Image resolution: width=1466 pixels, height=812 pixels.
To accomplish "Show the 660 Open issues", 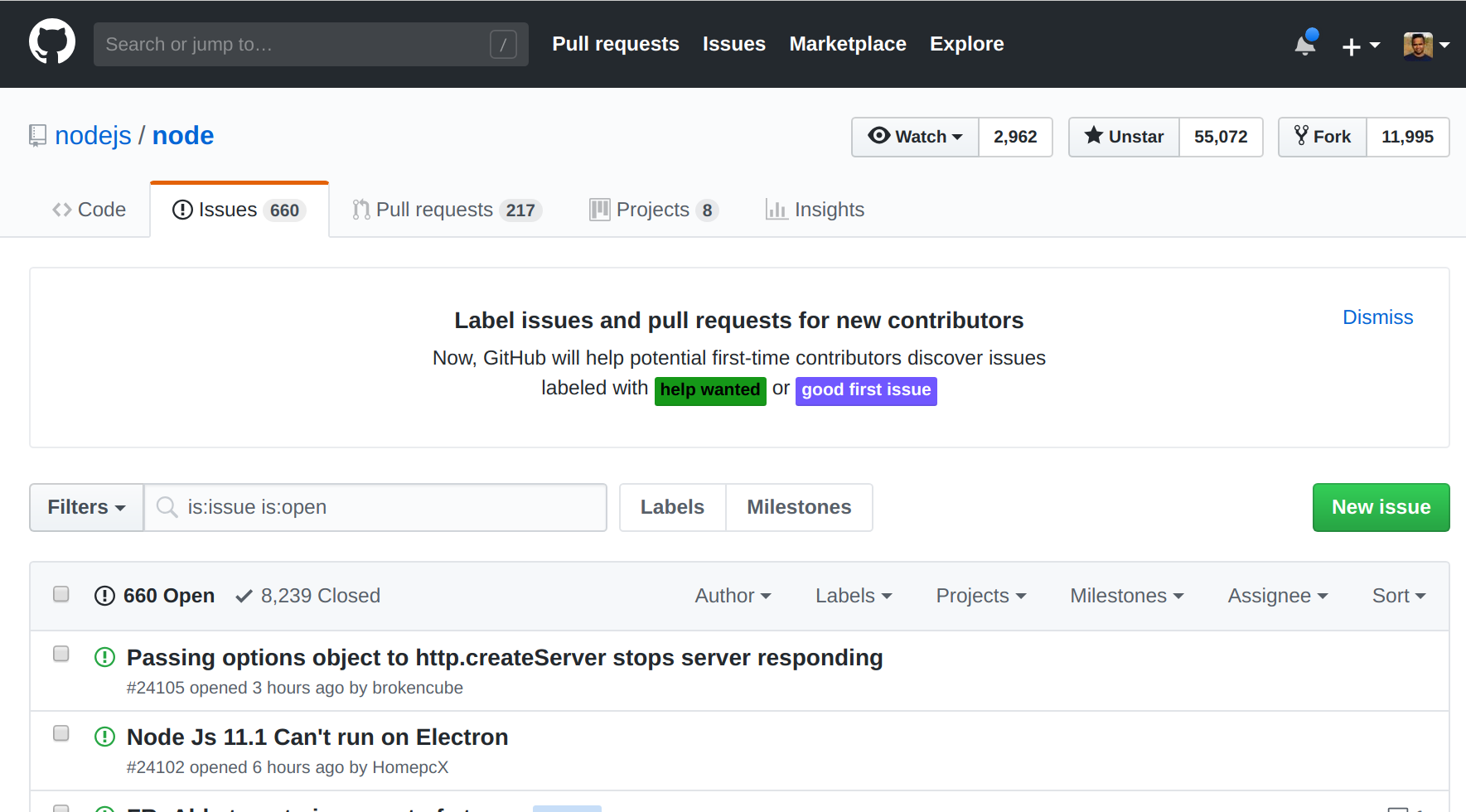I will (x=155, y=596).
